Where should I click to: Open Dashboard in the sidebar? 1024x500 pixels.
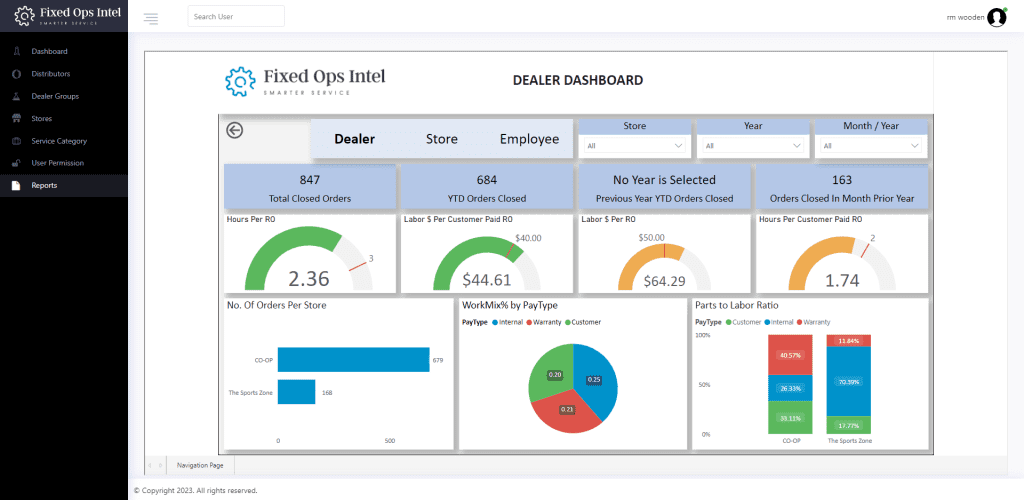point(50,51)
